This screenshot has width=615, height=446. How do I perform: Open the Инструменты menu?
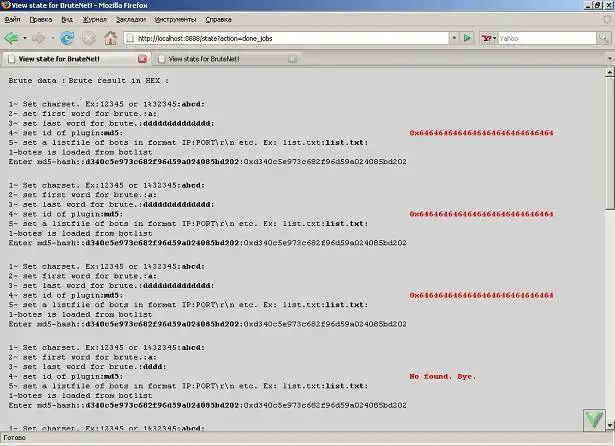click(x=175, y=19)
